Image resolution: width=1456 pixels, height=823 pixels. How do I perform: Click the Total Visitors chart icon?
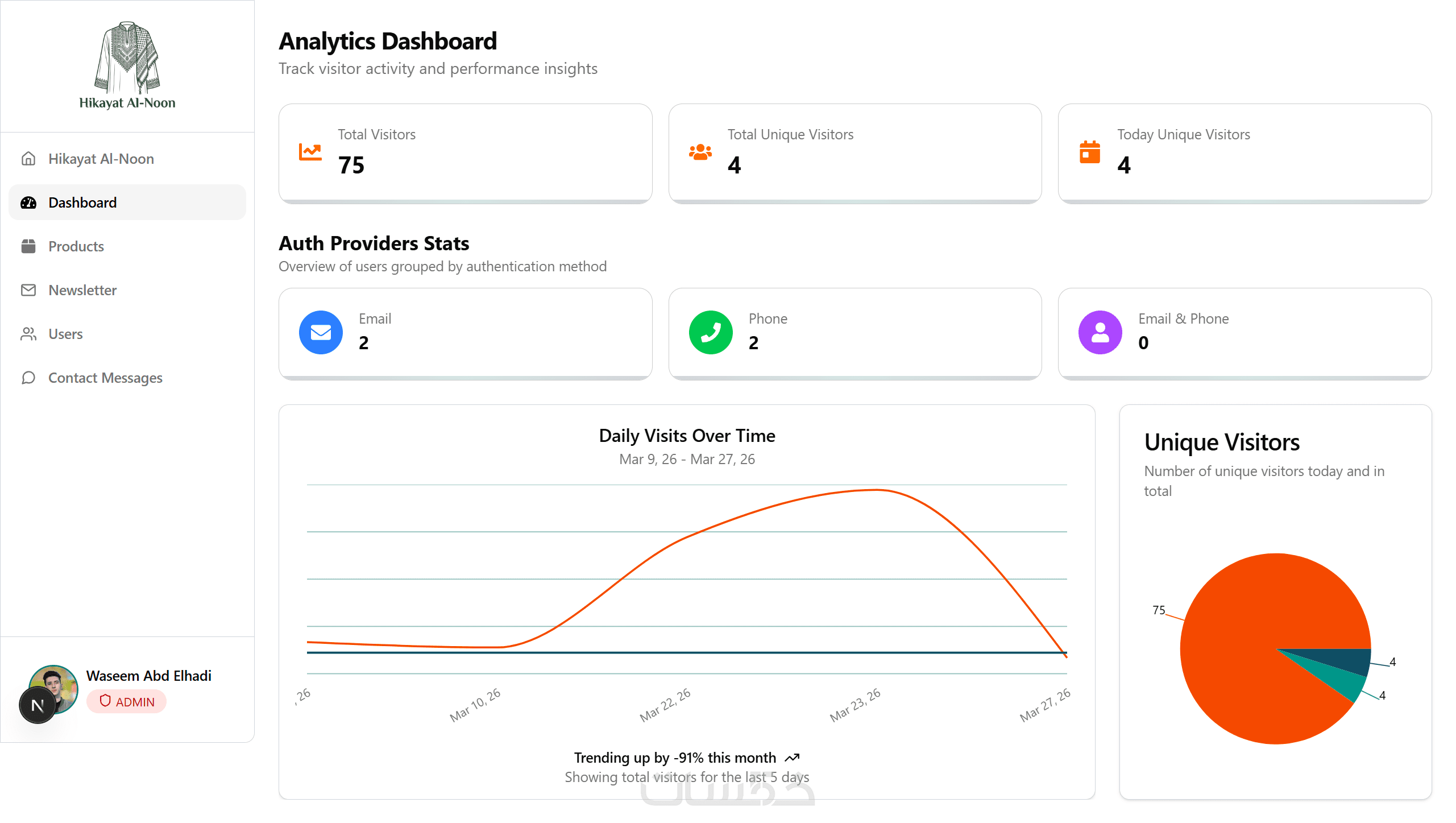click(x=310, y=152)
